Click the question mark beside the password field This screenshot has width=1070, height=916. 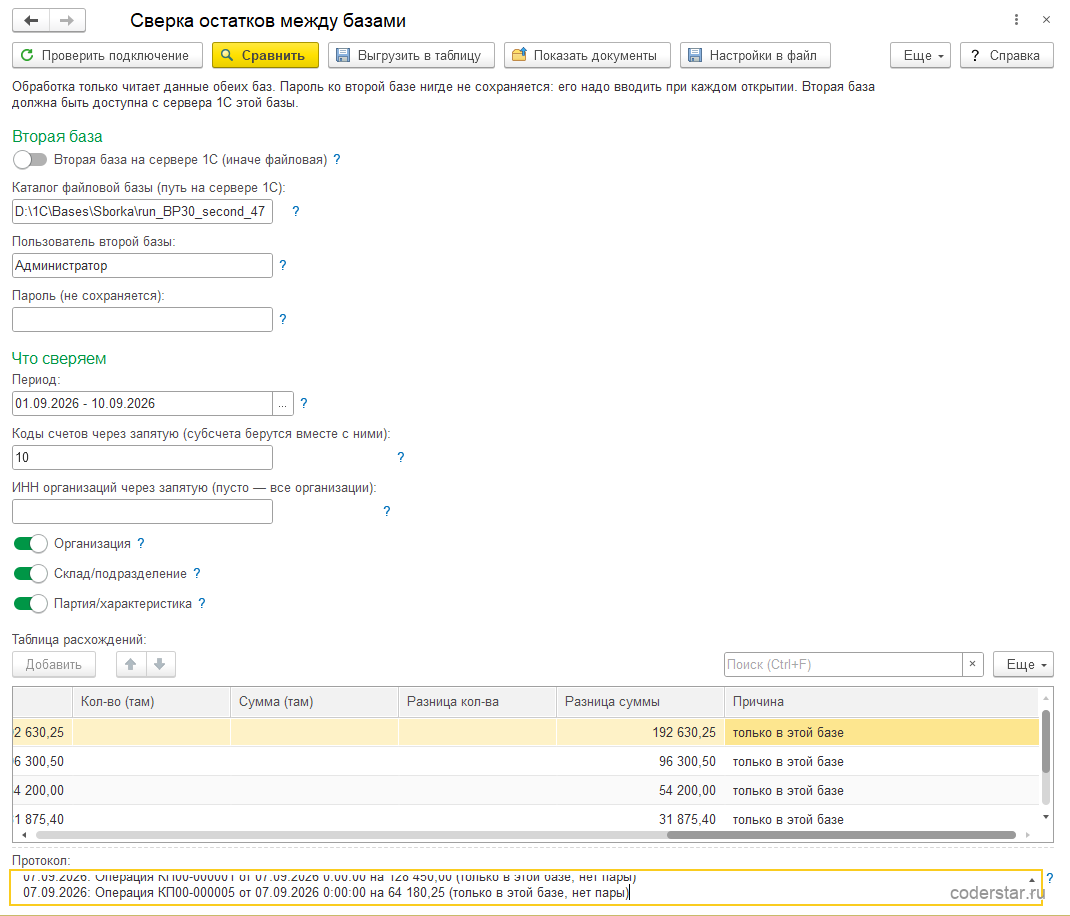[283, 319]
